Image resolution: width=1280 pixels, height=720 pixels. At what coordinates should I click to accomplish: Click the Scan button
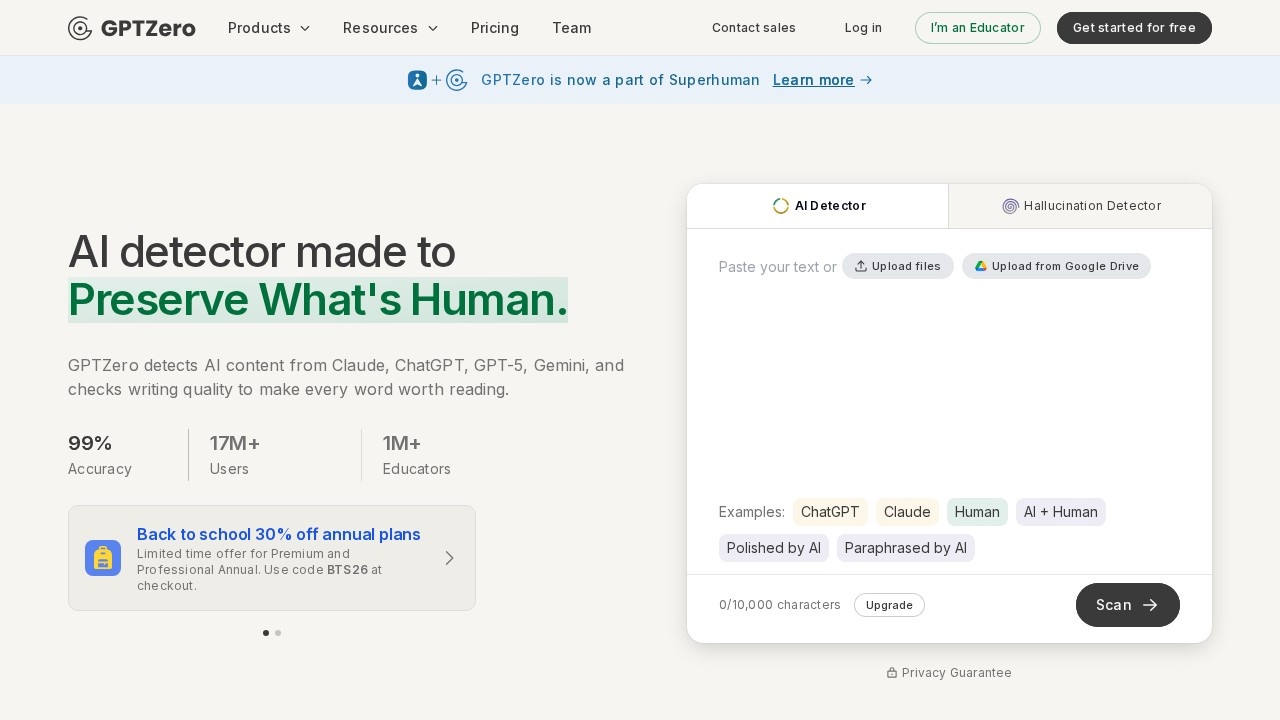click(1128, 605)
